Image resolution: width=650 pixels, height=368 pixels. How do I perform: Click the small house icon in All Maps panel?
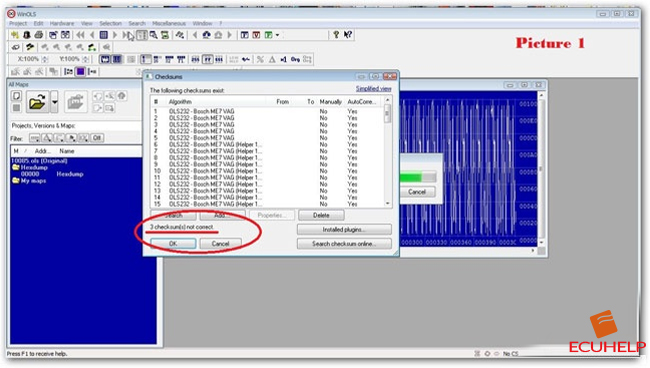121,96
